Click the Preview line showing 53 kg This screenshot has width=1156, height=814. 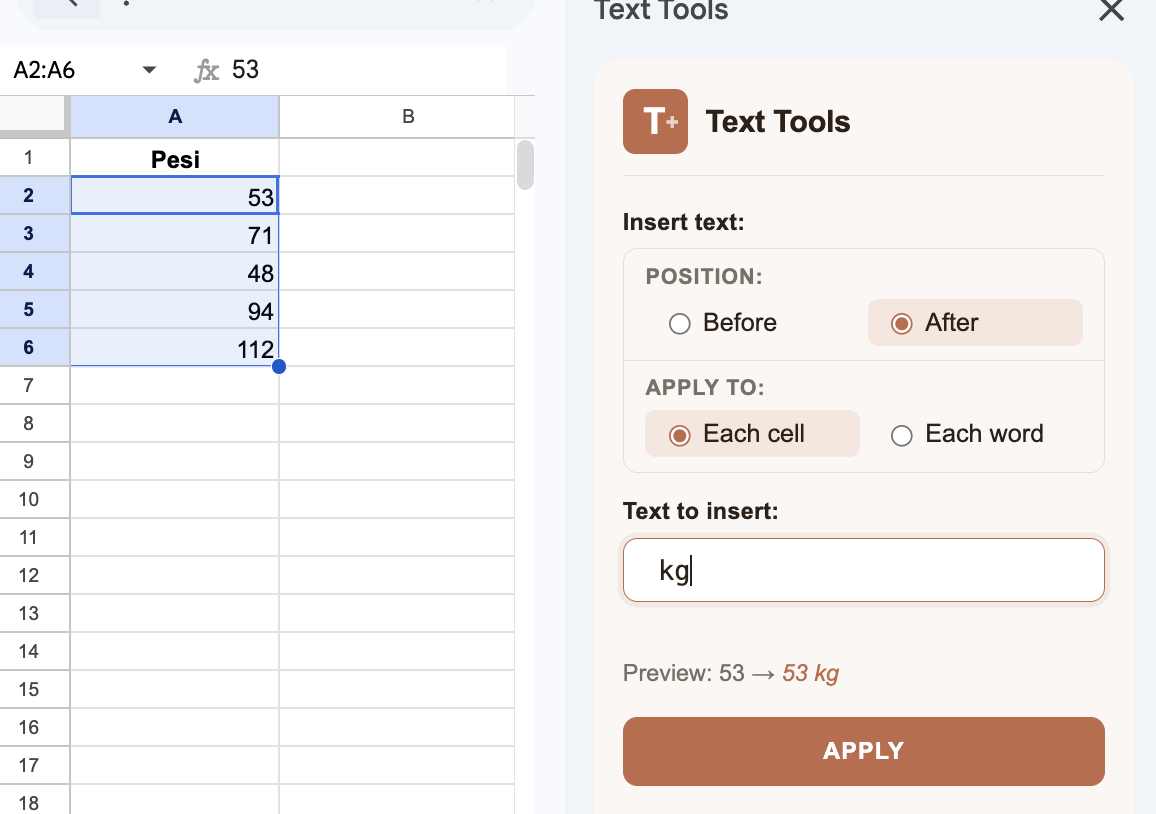pos(730,673)
